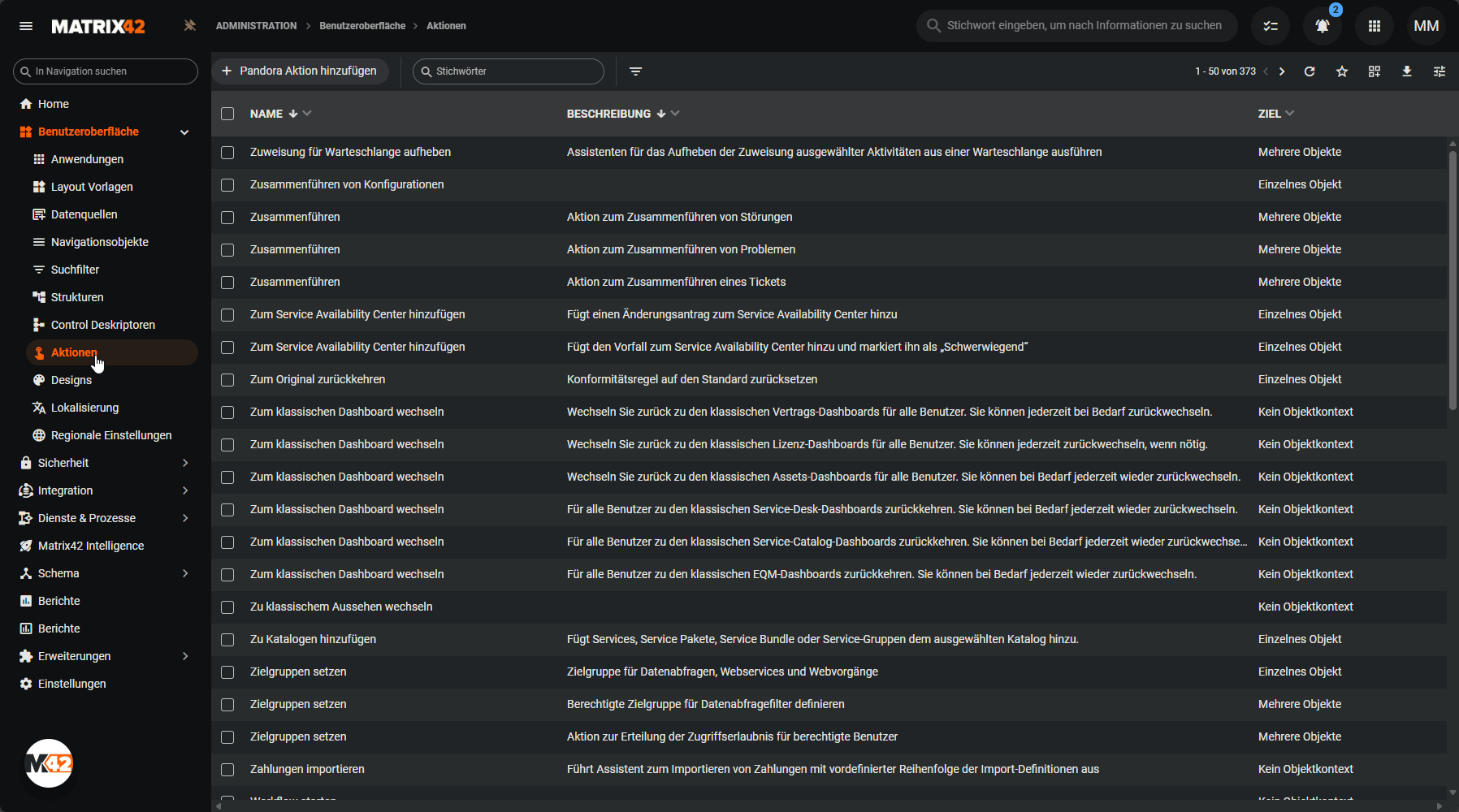Click the notification bell icon
This screenshot has height=812, width=1459.
point(1322,26)
